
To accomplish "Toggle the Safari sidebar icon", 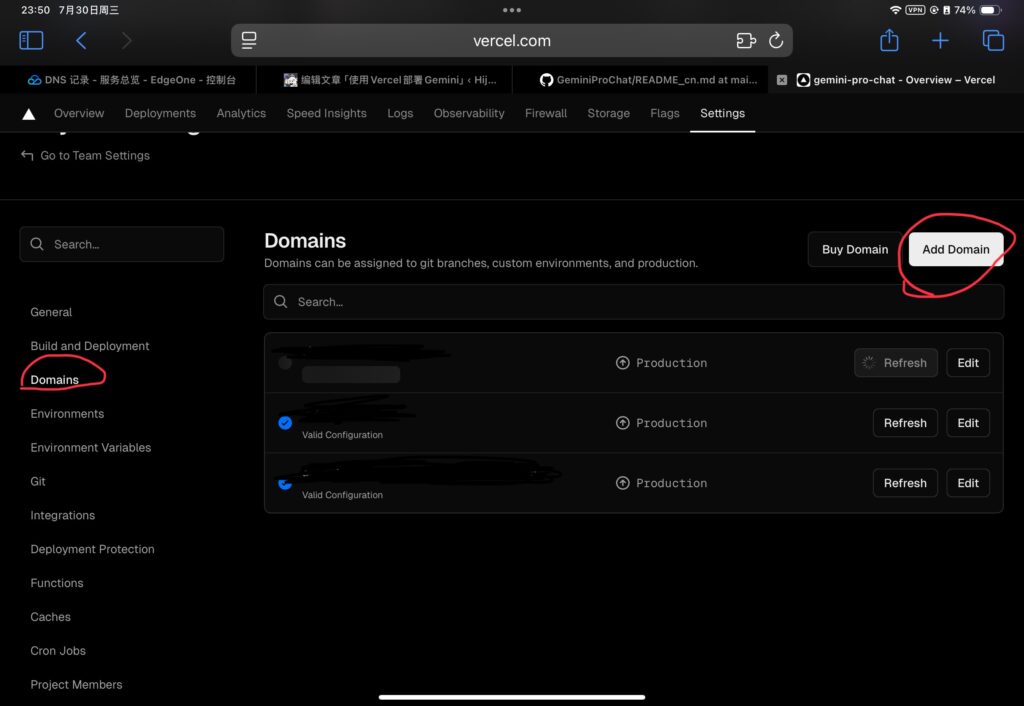I will pos(31,40).
